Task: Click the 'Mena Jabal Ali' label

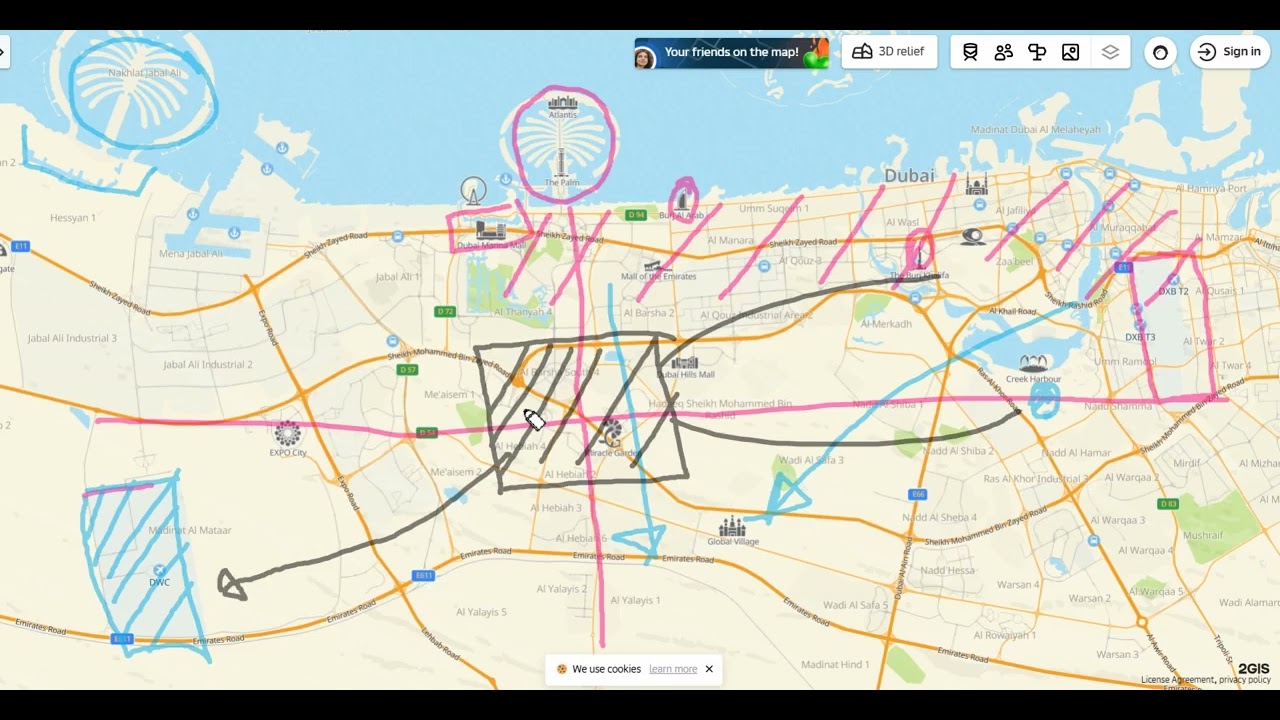Action: pyautogui.click(x=191, y=254)
